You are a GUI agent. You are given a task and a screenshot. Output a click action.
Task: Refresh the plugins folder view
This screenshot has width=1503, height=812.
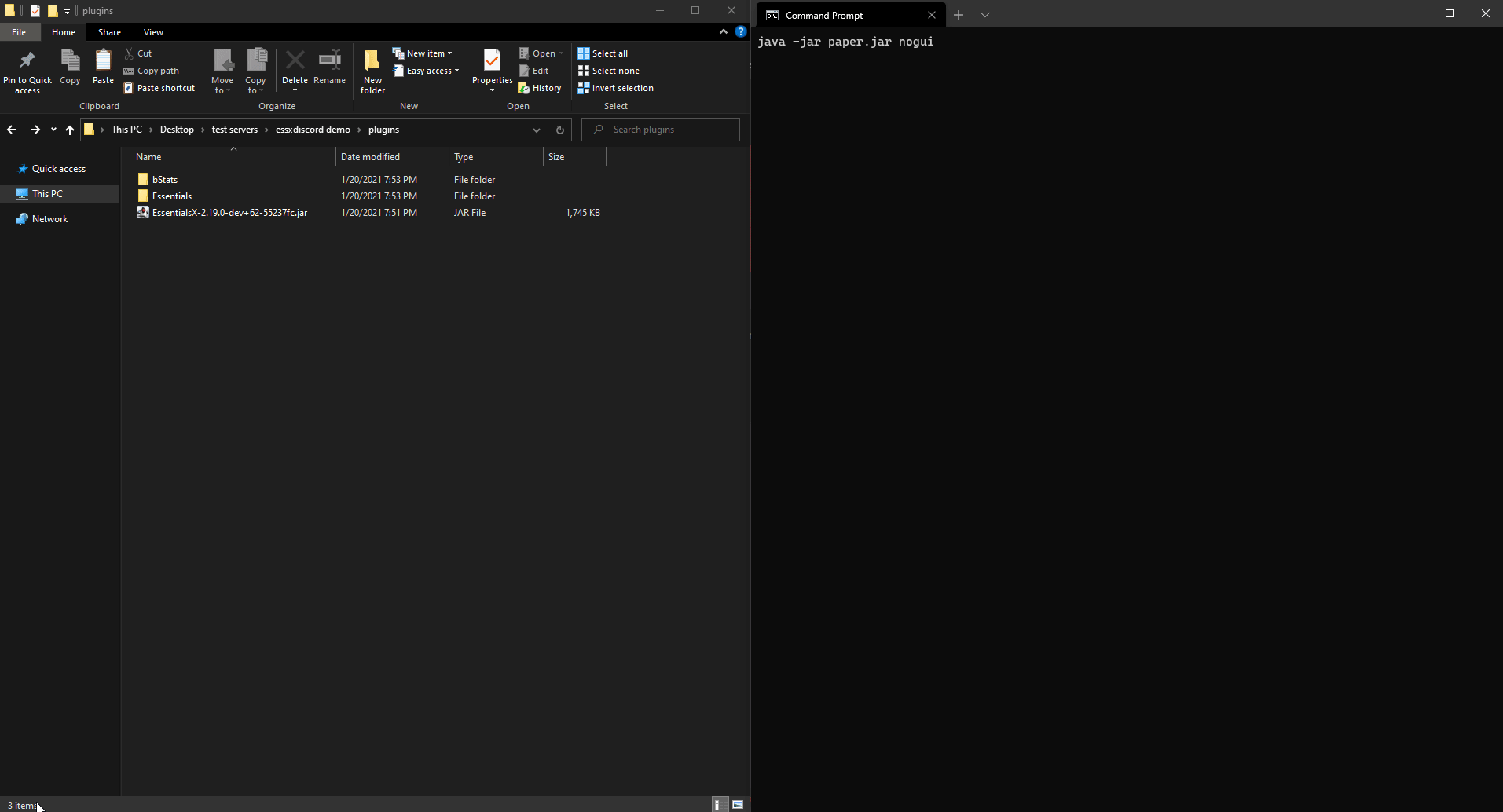(x=560, y=130)
